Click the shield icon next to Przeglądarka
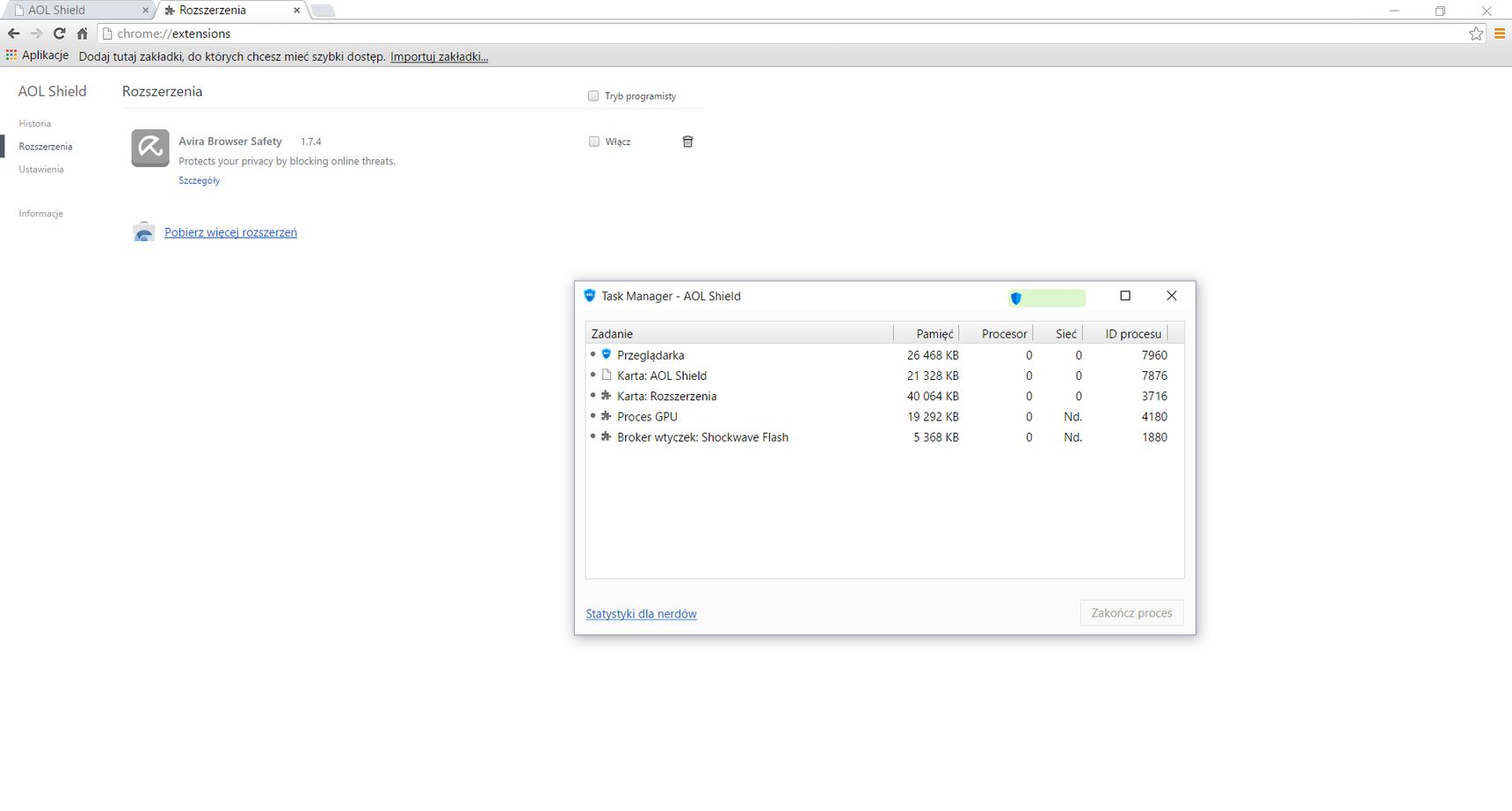The image size is (1512, 811). coord(606,354)
